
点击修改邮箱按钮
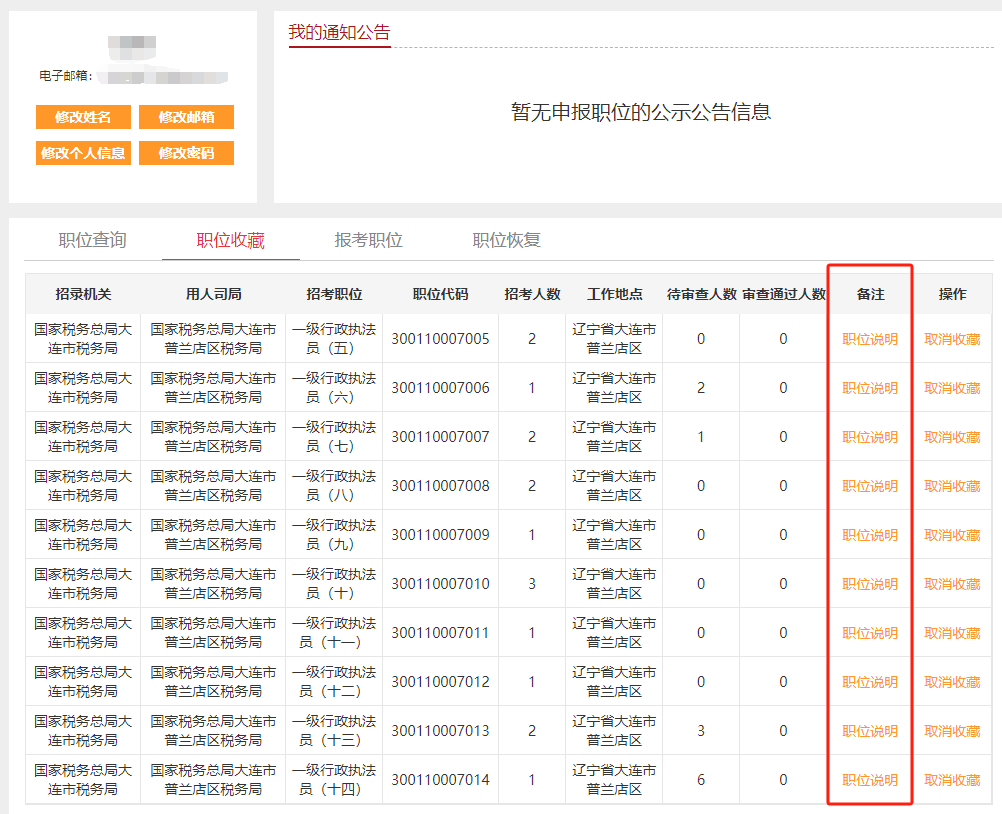189,117
